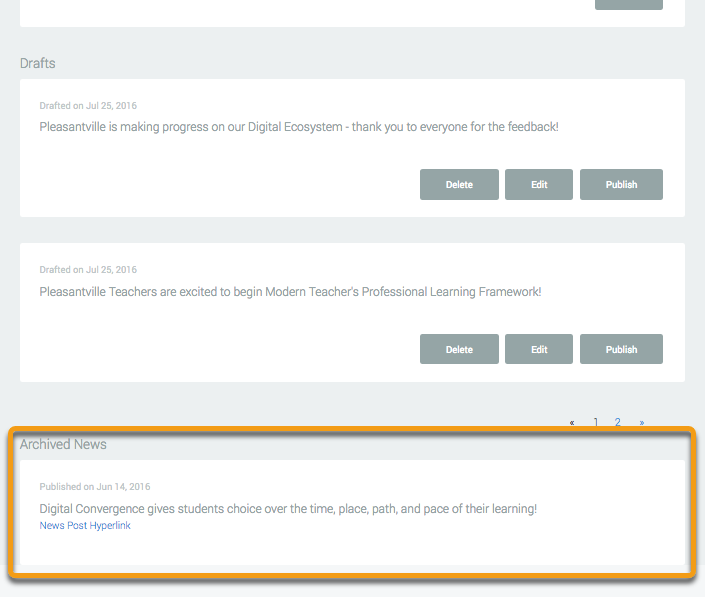Viewport: 705px width, 597px height.
Task: Select the Digital Convergence archived post text
Action: [x=288, y=509]
